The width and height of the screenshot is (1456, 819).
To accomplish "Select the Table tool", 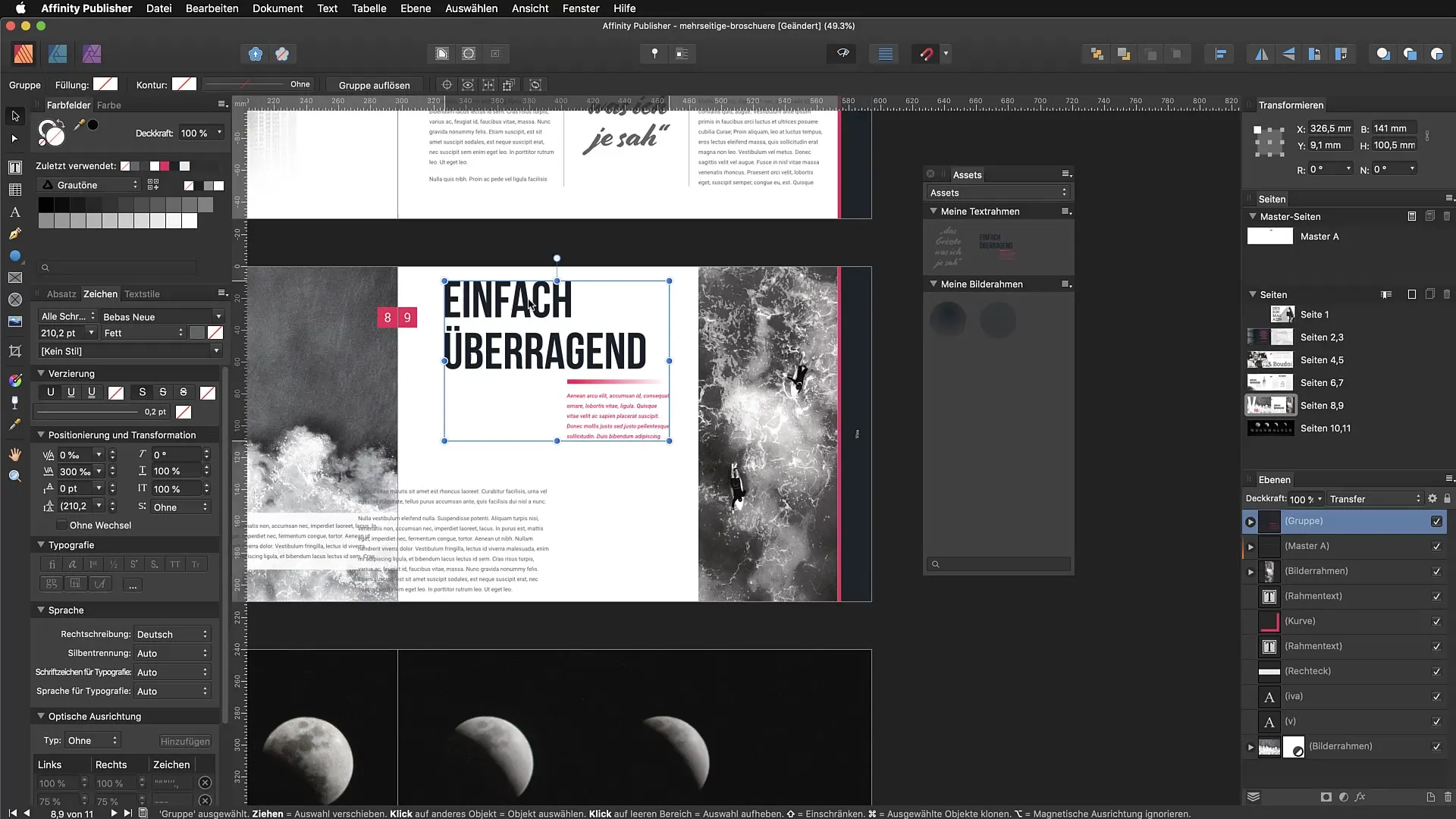I will [14, 190].
